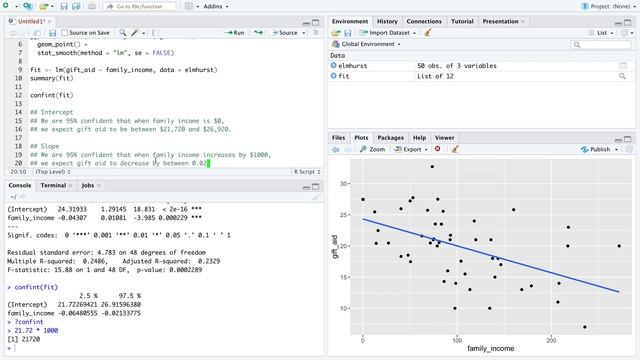Click the Go to file/function field
This screenshot has width=640, height=360.
[140, 6]
